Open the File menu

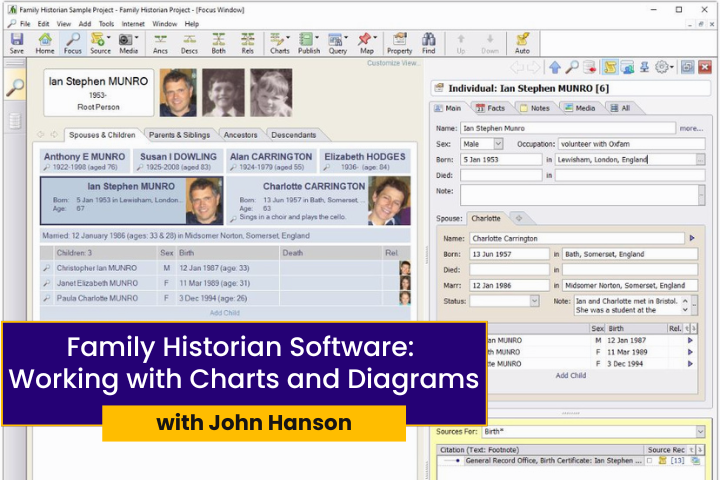pyautogui.click(x=25, y=24)
